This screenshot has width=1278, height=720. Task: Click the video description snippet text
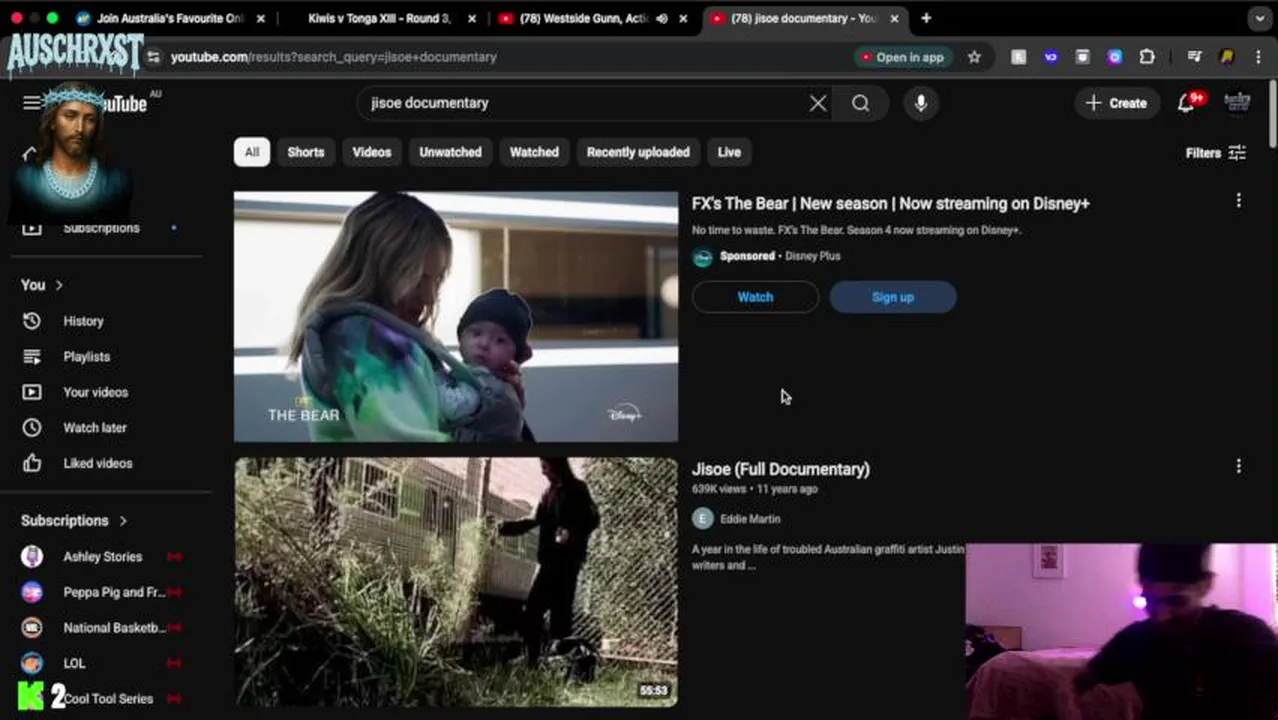[828, 557]
